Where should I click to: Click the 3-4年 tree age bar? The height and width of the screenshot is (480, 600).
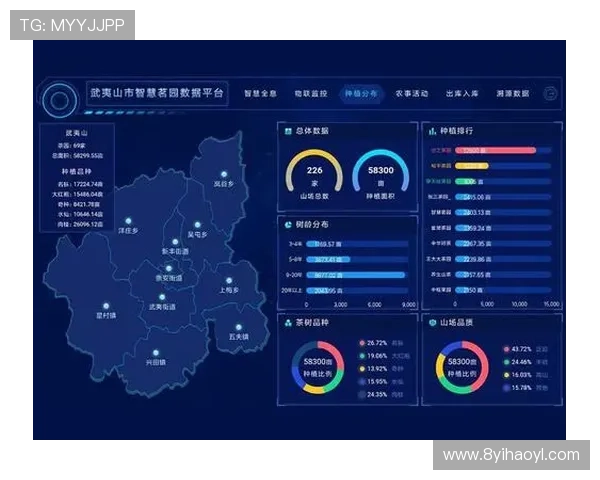313,244
